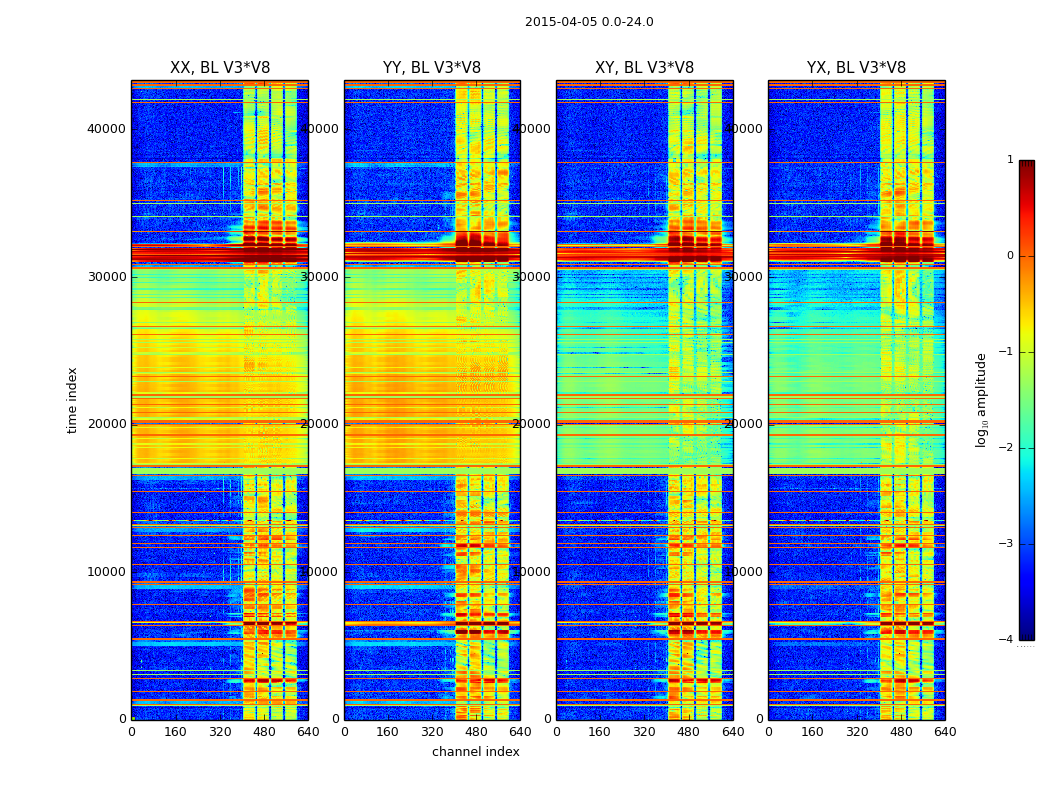Click the "channel index" x-axis label
The height and width of the screenshot is (800, 1050).
click(x=476, y=752)
